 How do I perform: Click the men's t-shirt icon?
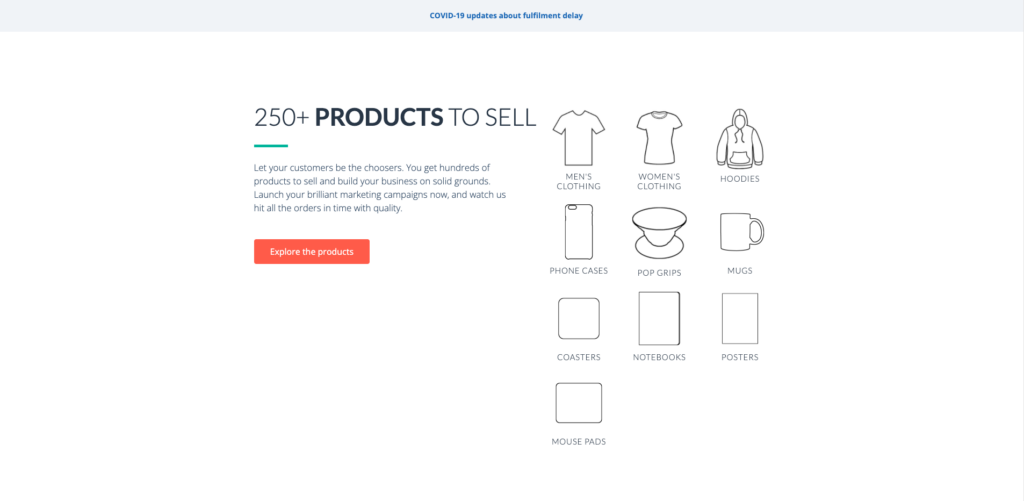point(579,137)
